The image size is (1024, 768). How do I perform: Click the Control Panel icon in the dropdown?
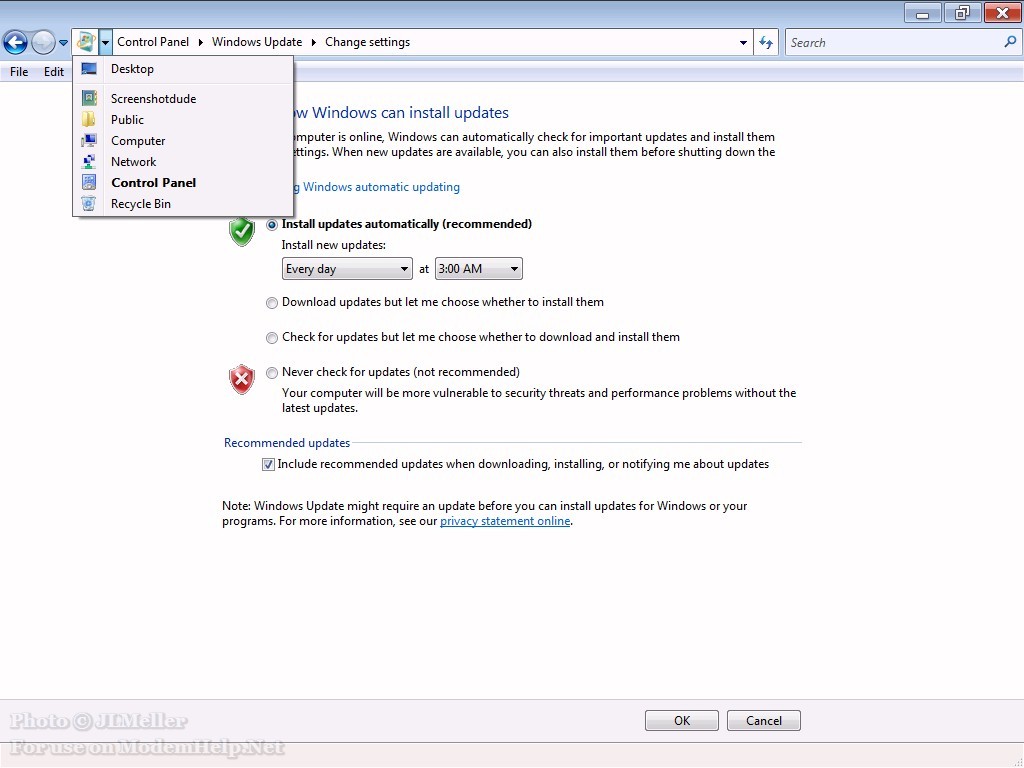pos(89,182)
